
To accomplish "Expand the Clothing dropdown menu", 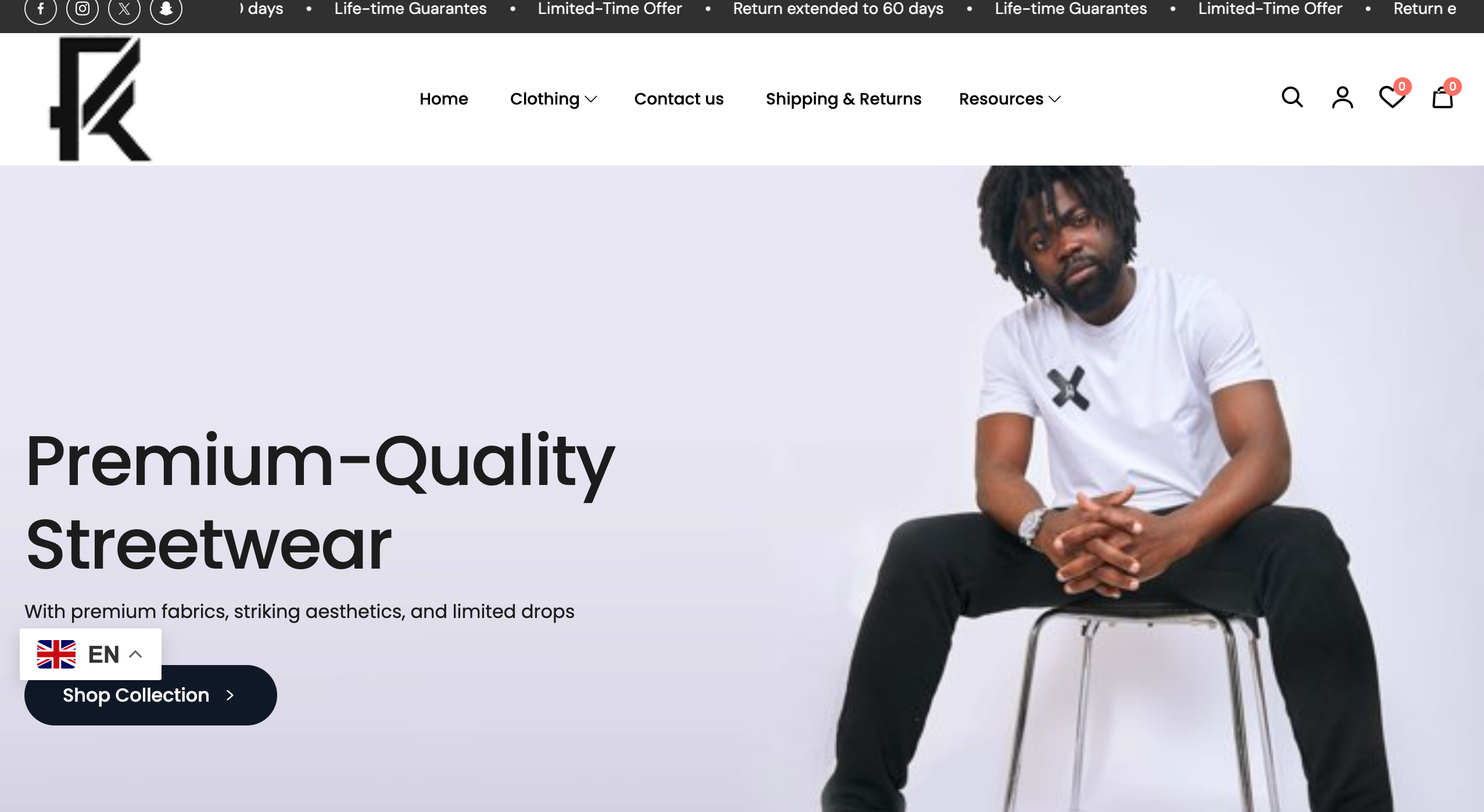I will point(553,99).
